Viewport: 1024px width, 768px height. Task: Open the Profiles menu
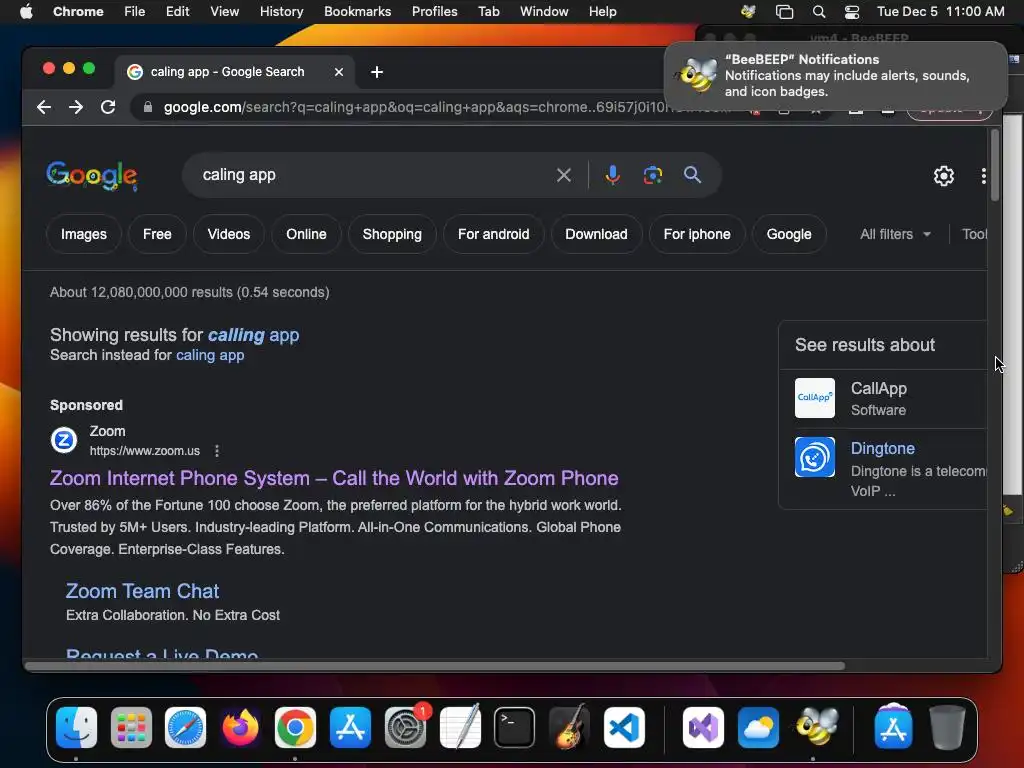434,12
